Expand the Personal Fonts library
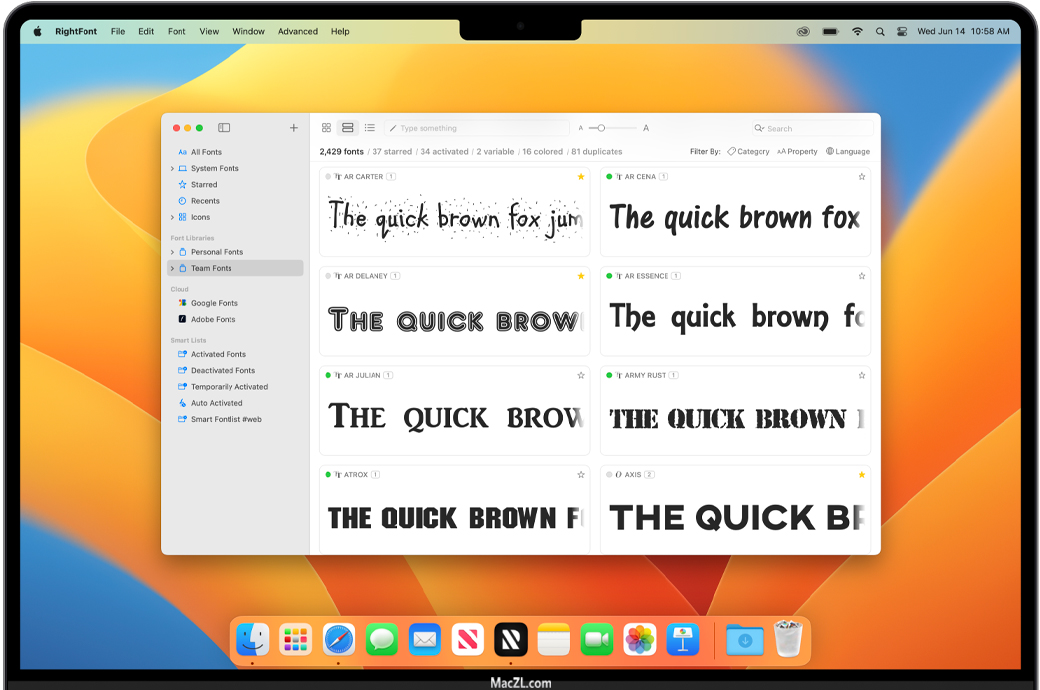The height and width of the screenshot is (690, 1040). click(x=172, y=252)
